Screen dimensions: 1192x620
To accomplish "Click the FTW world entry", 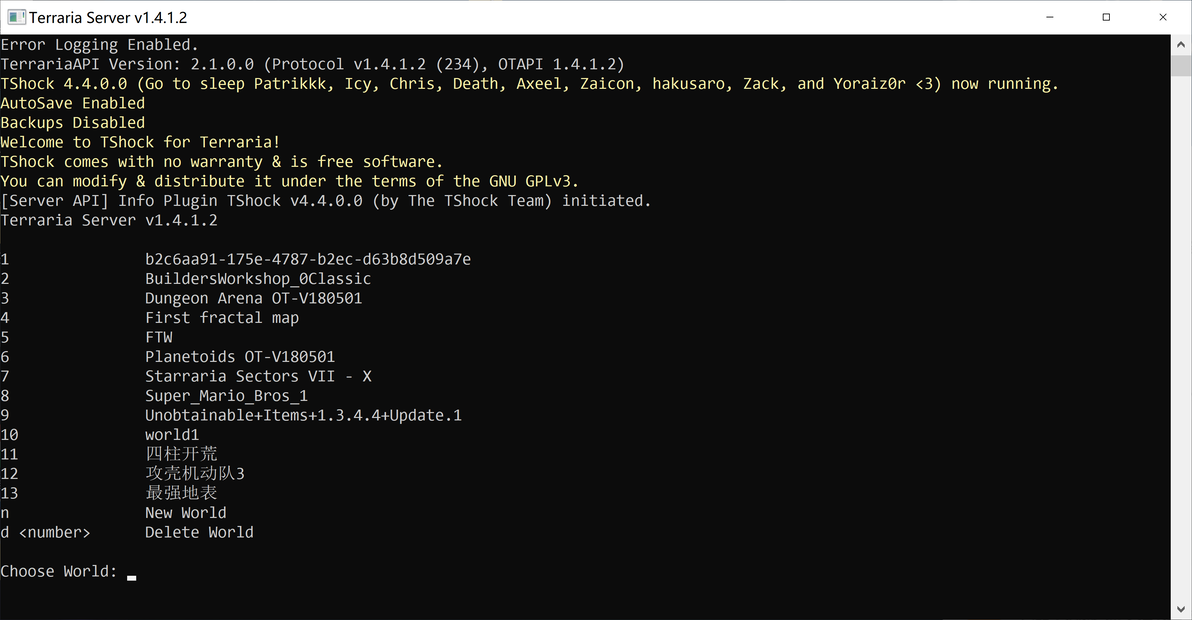I will (x=159, y=337).
